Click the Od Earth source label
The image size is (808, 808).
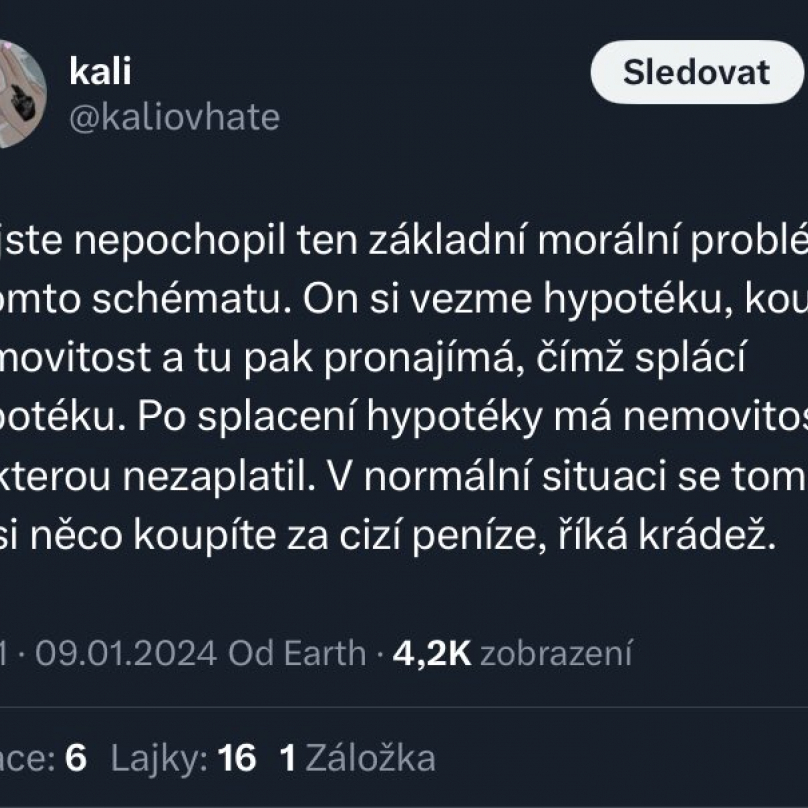point(297,653)
